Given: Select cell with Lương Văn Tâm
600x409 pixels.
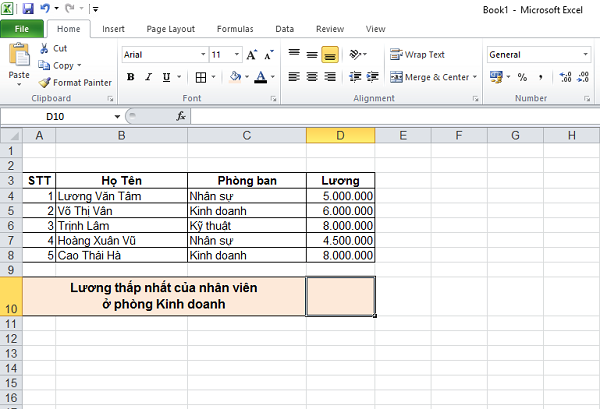Looking at the screenshot, I should coord(121,196).
